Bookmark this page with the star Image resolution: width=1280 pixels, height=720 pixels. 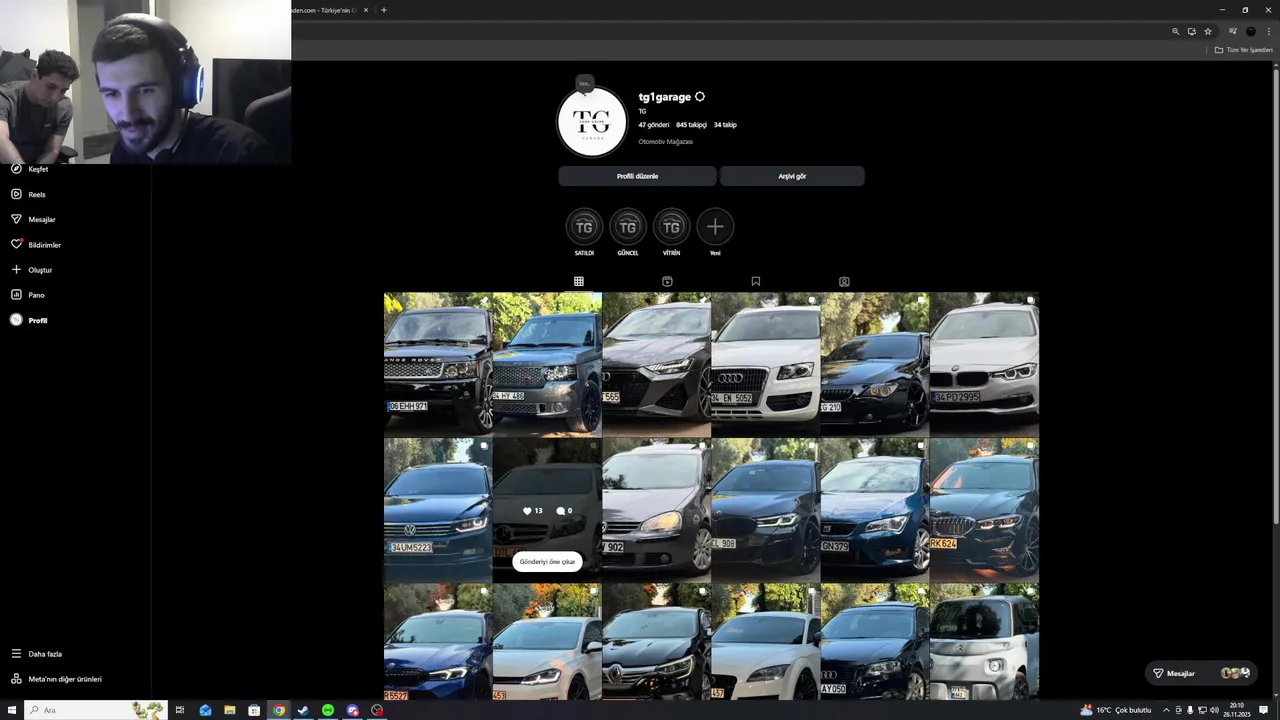1208,31
